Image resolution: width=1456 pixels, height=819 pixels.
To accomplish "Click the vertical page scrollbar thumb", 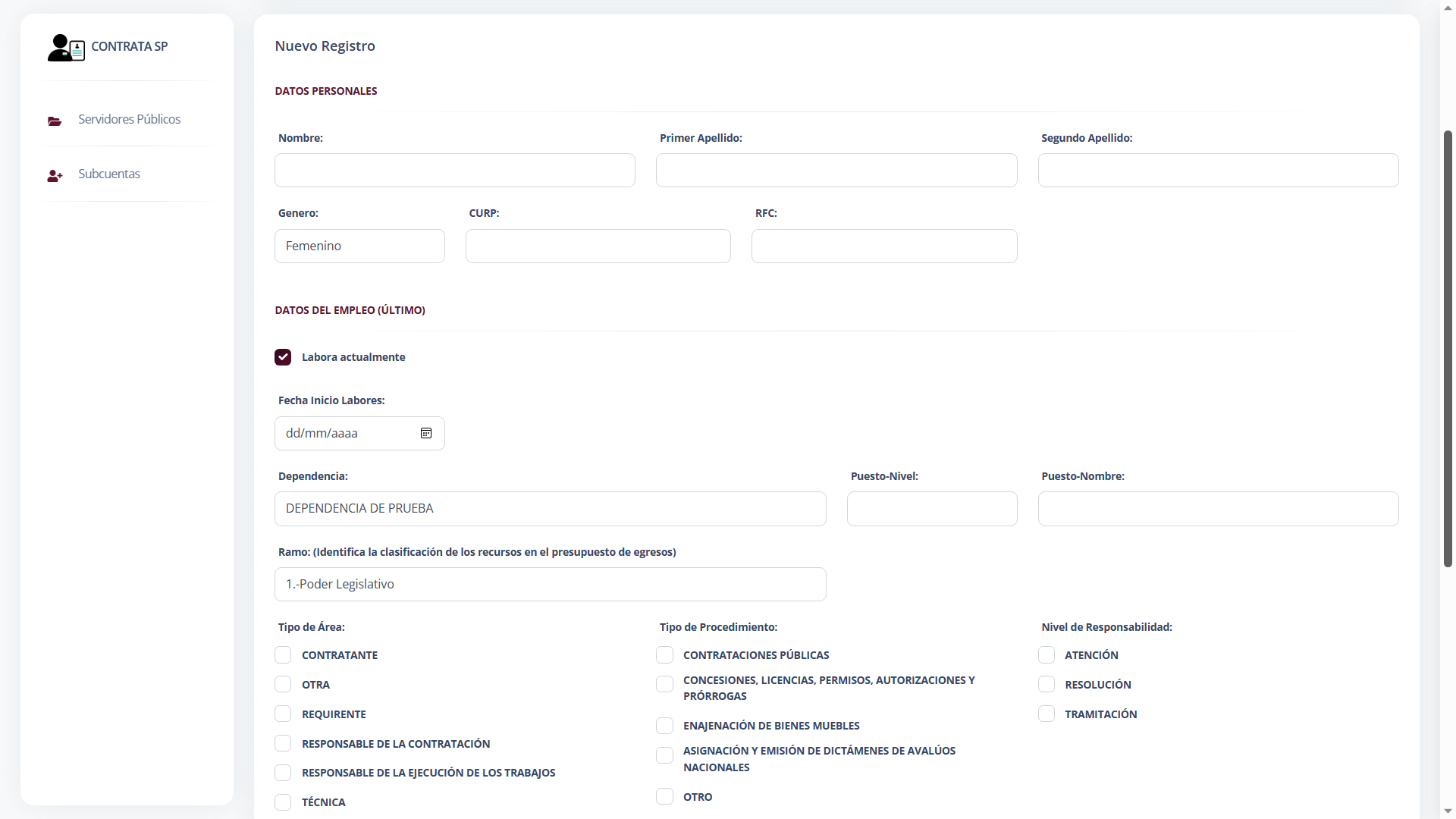I will click(x=1448, y=349).
